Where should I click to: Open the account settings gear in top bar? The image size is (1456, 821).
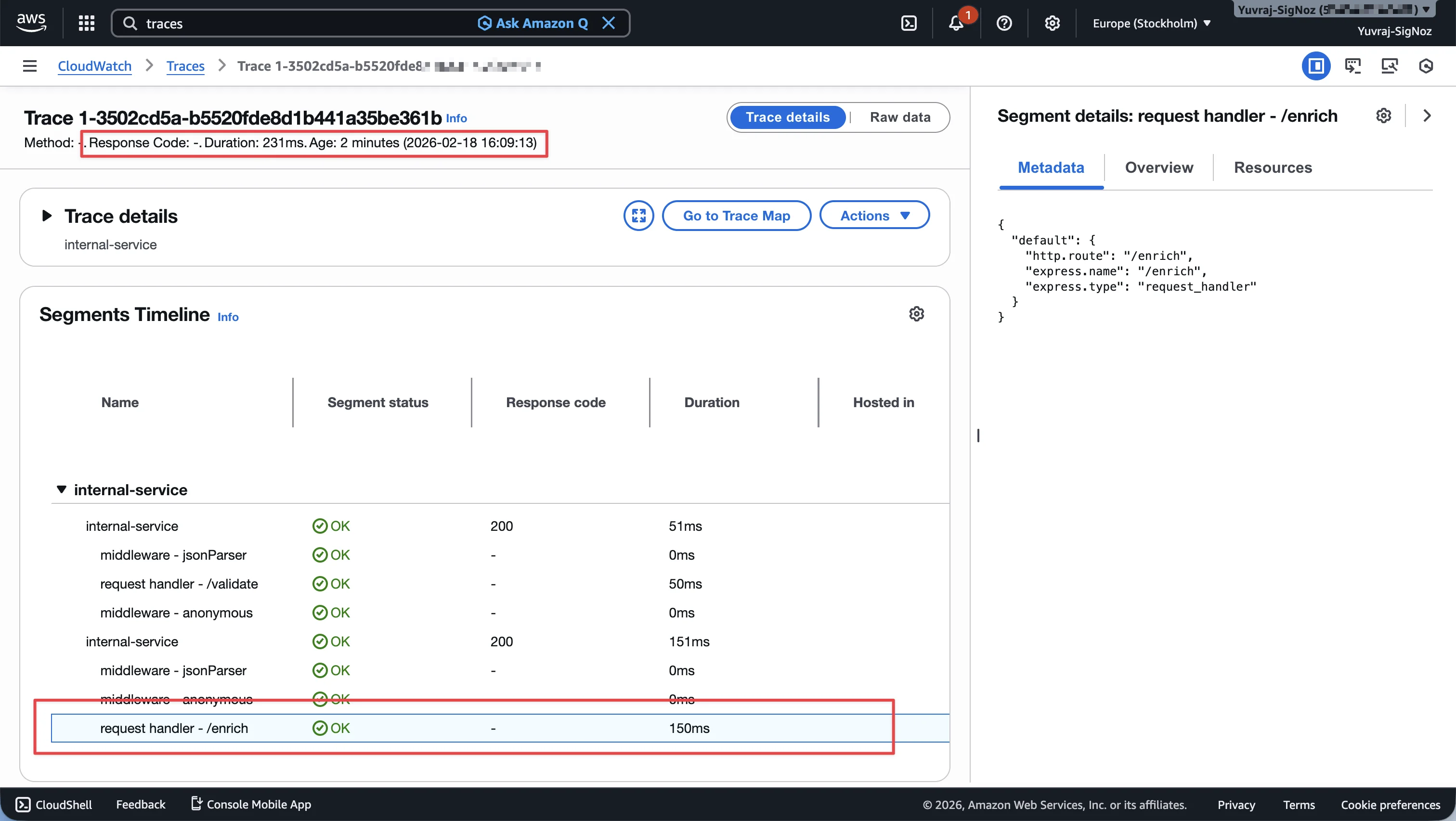1051,23
